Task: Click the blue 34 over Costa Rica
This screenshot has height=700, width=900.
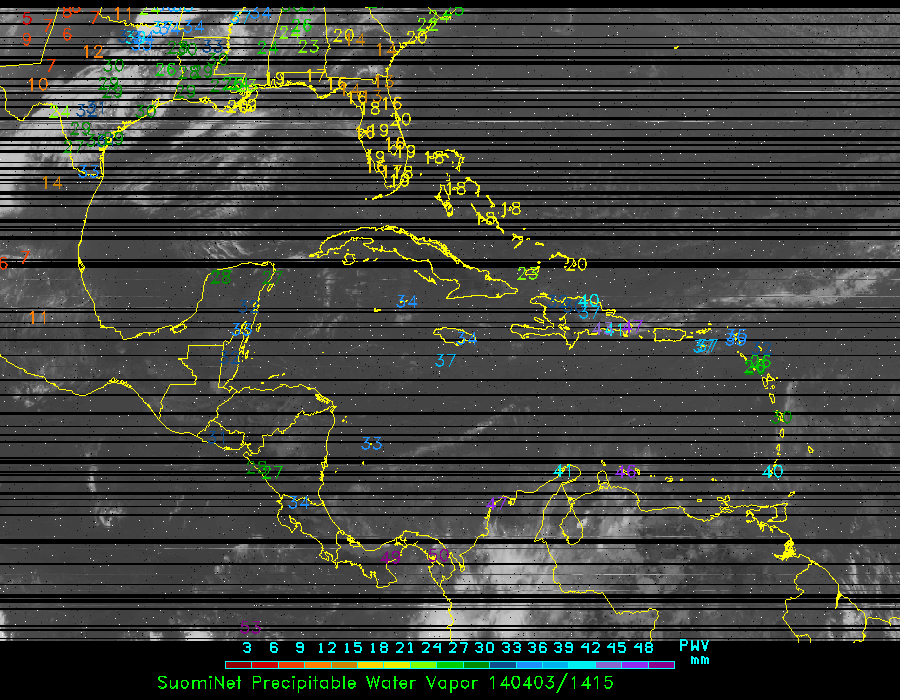Action: (299, 503)
